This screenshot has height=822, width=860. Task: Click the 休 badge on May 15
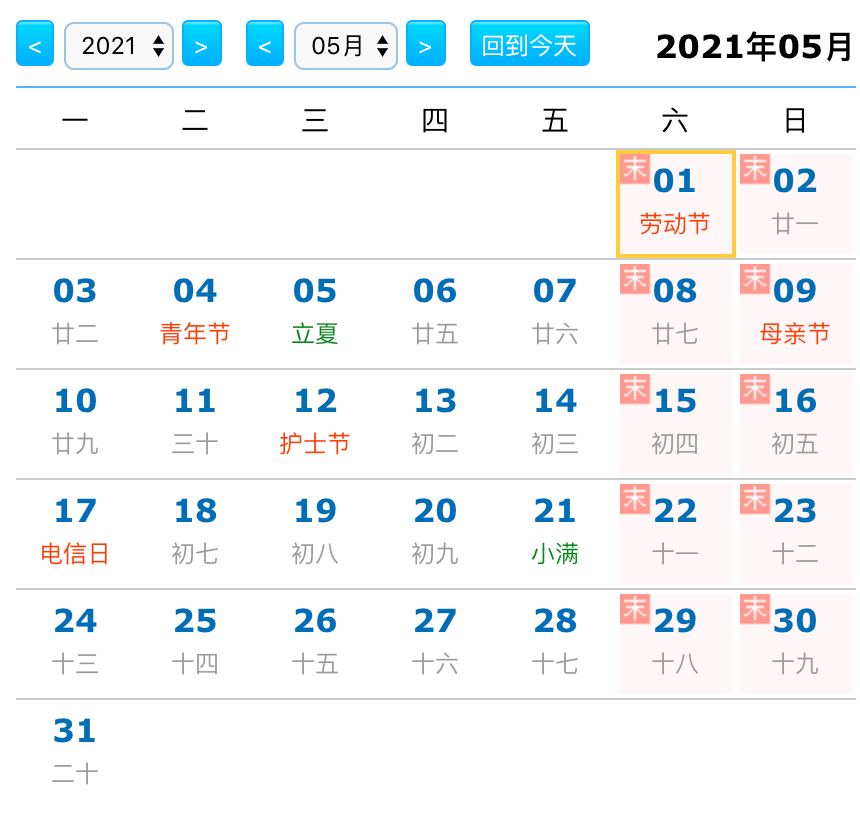click(635, 389)
